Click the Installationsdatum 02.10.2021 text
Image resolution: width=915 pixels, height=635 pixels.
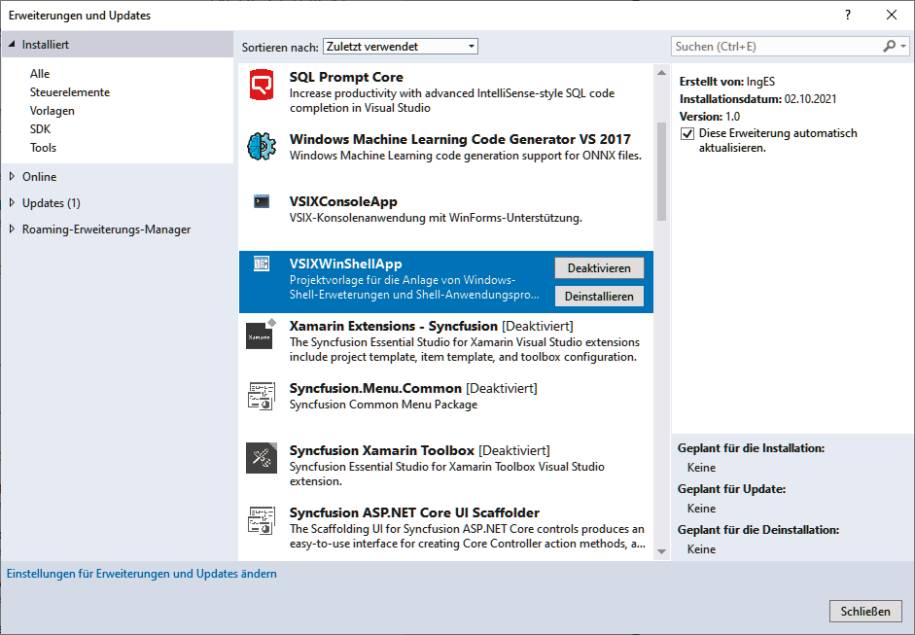tap(757, 99)
